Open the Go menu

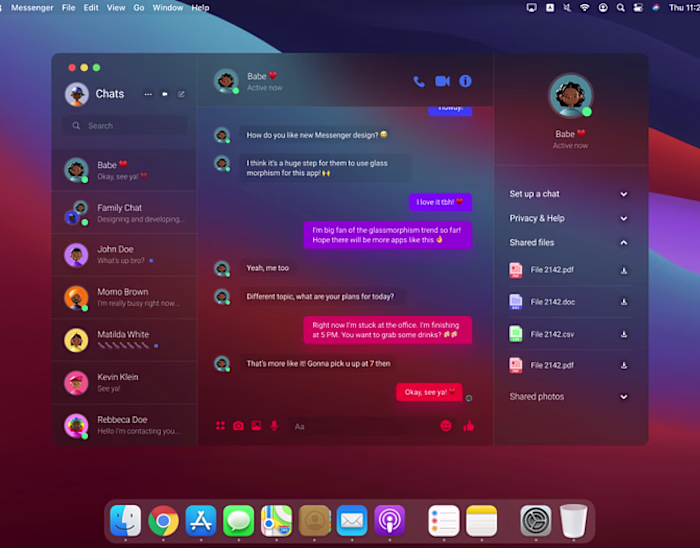139,8
